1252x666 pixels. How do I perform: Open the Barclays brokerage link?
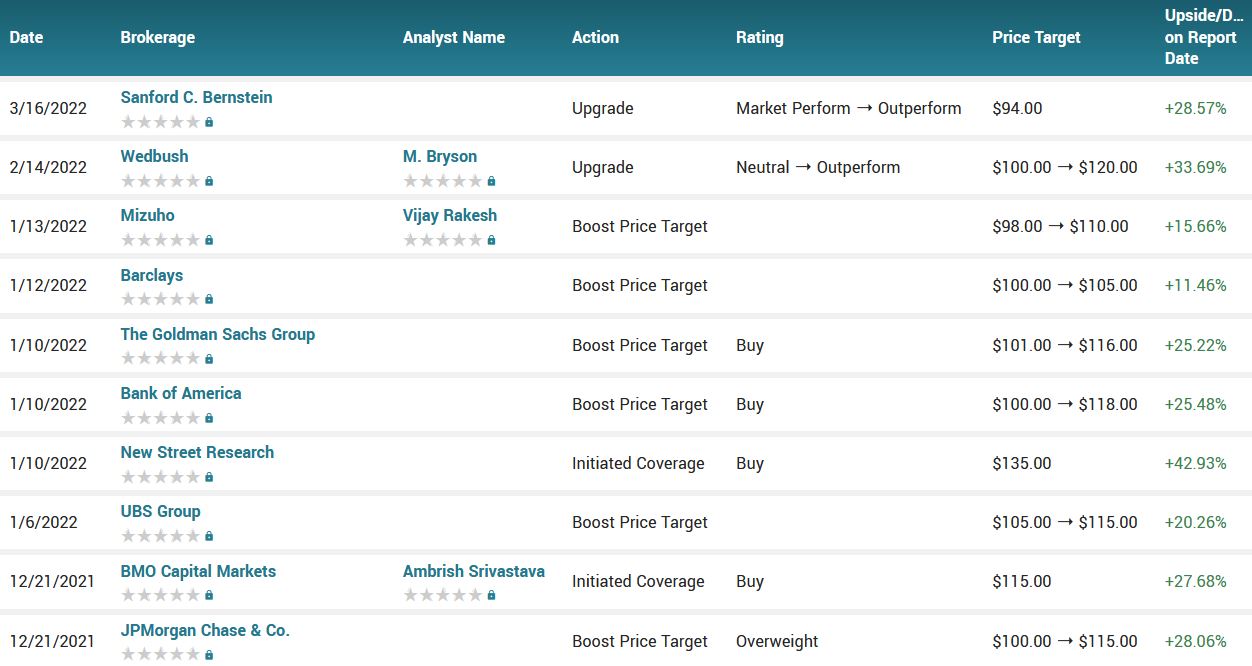pos(152,275)
